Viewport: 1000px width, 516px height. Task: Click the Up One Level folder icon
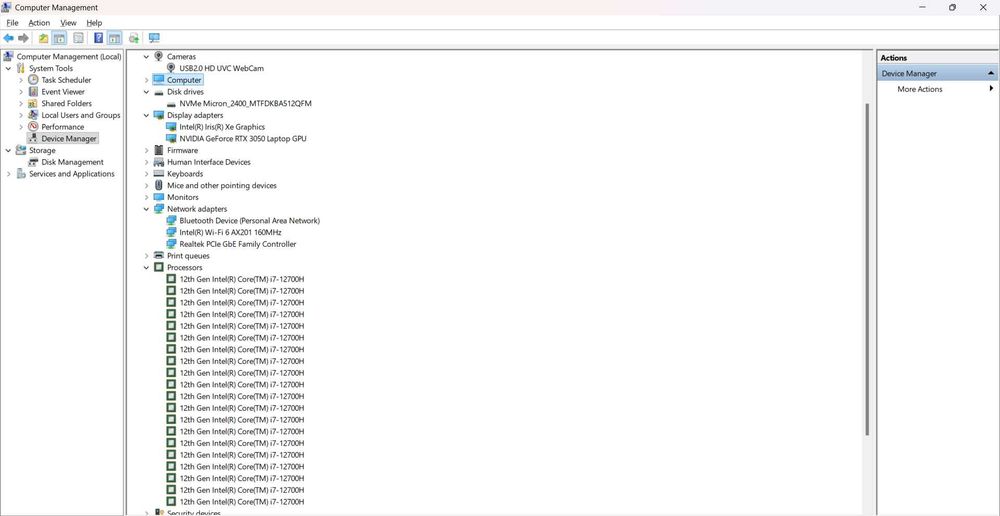click(x=43, y=38)
